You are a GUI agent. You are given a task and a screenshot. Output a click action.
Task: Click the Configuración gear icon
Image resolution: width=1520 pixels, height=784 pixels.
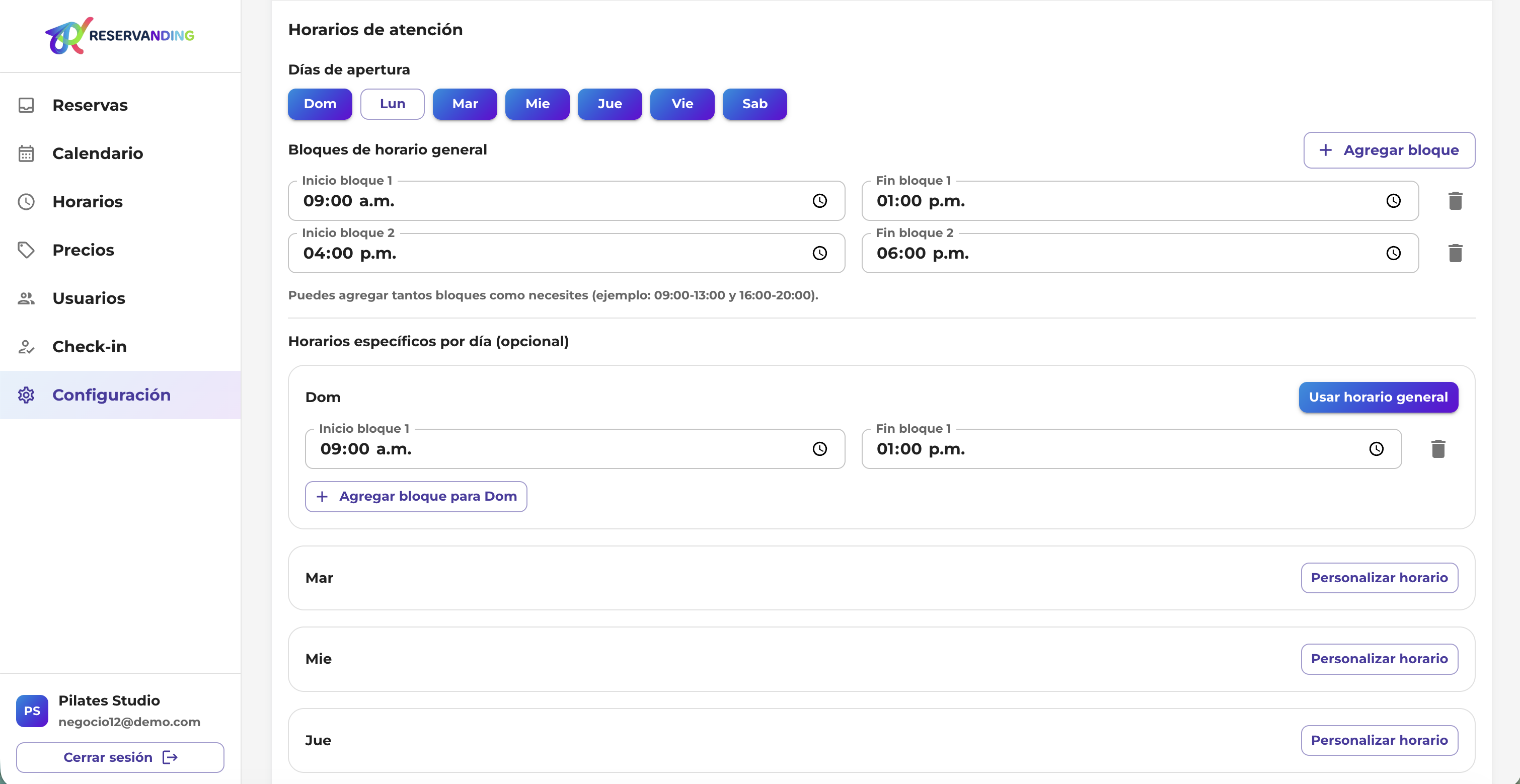tap(26, 395)
